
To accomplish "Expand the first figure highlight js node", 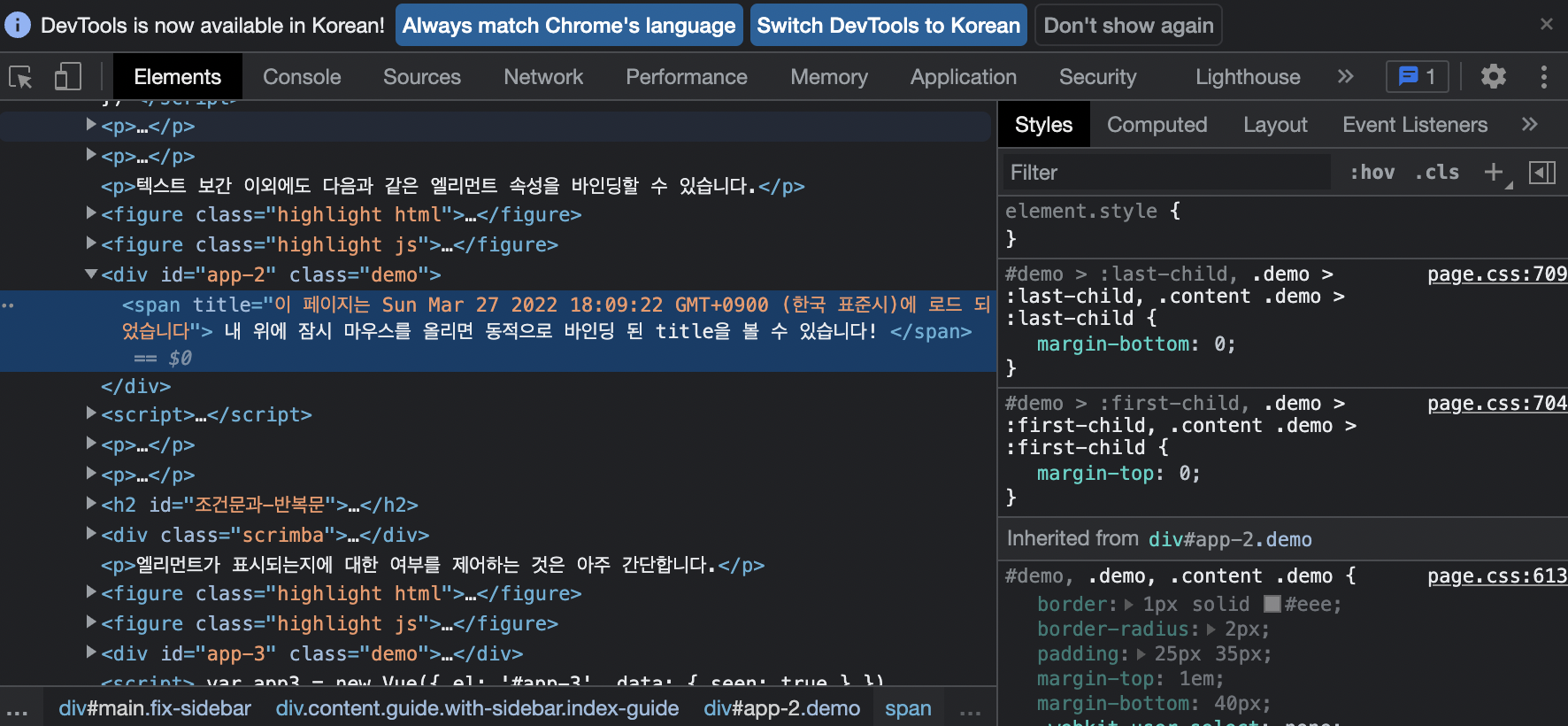I will click(91, 243).
